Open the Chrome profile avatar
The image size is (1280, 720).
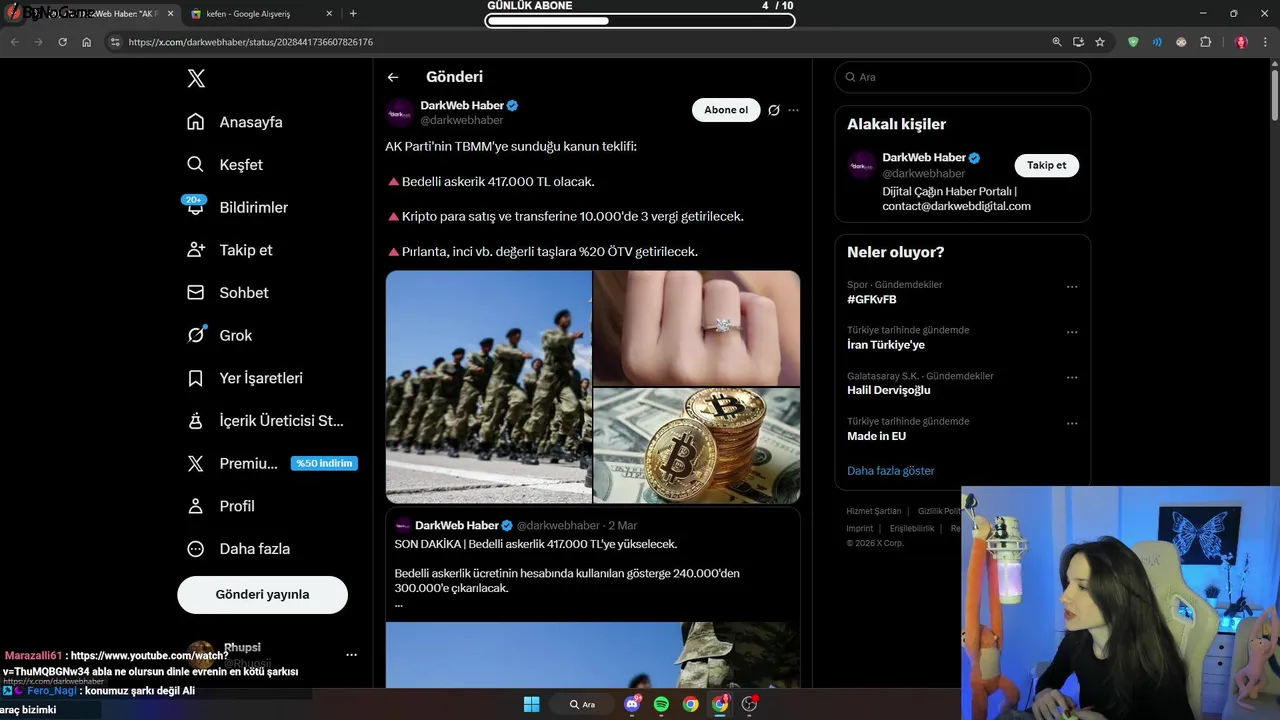pyautogui.click(x=1241, y=42)
